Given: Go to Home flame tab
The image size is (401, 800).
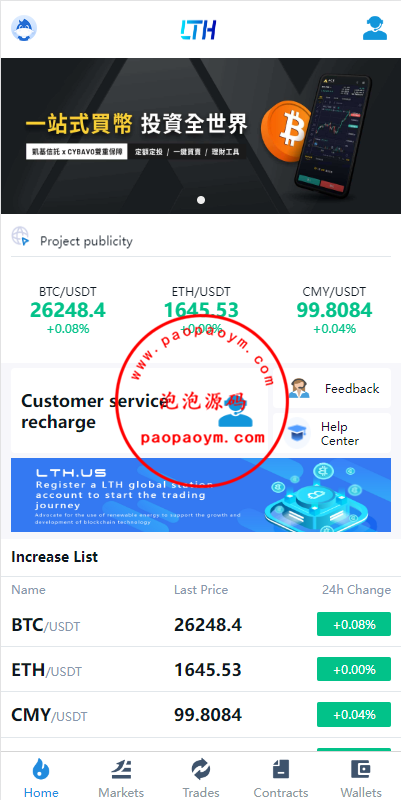Looking at the screenshot, I should [41, 778].
